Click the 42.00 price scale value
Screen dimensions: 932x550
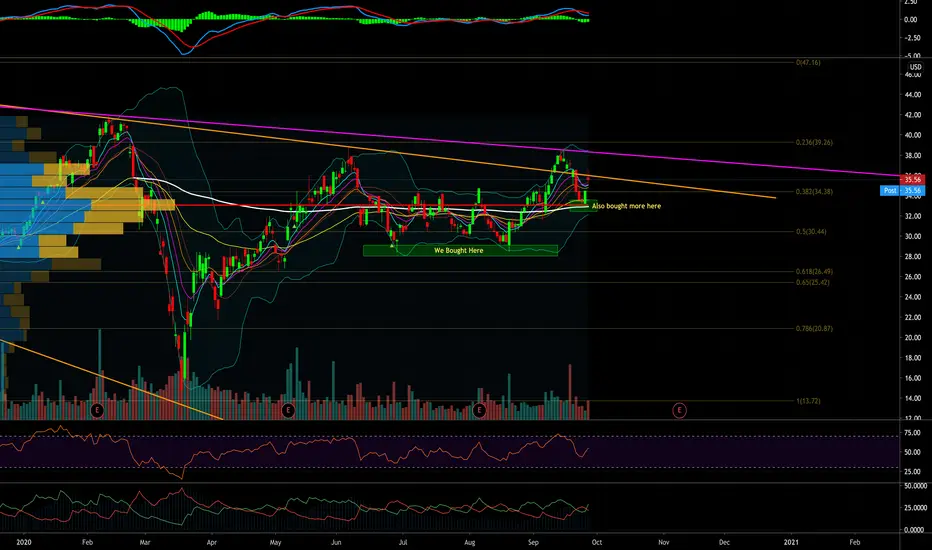913,115
